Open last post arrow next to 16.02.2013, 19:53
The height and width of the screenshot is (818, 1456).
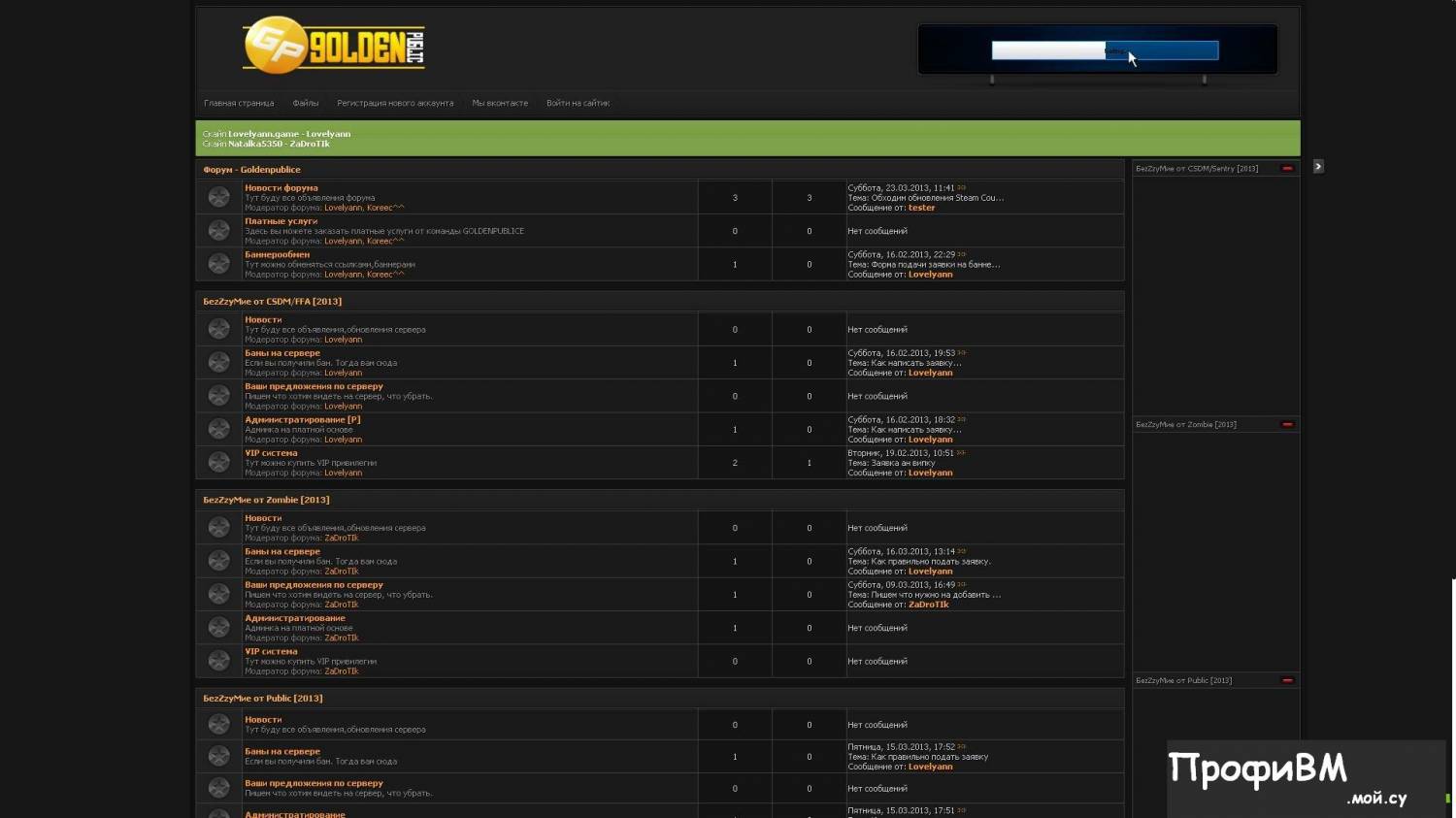tap(962, 352)
